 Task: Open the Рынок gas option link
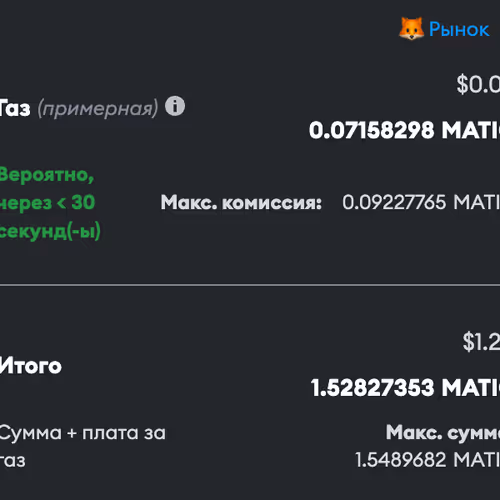click(459, 29)
